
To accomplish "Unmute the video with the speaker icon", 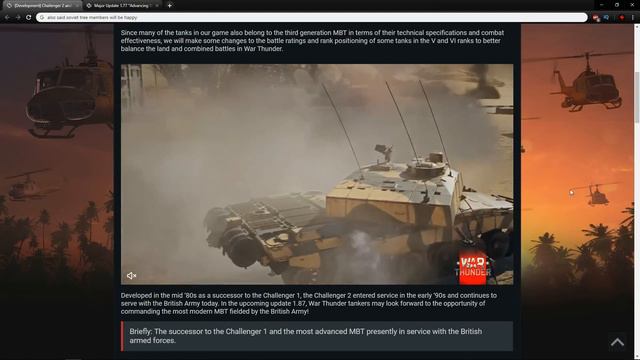I will click(x=131, y=276).
